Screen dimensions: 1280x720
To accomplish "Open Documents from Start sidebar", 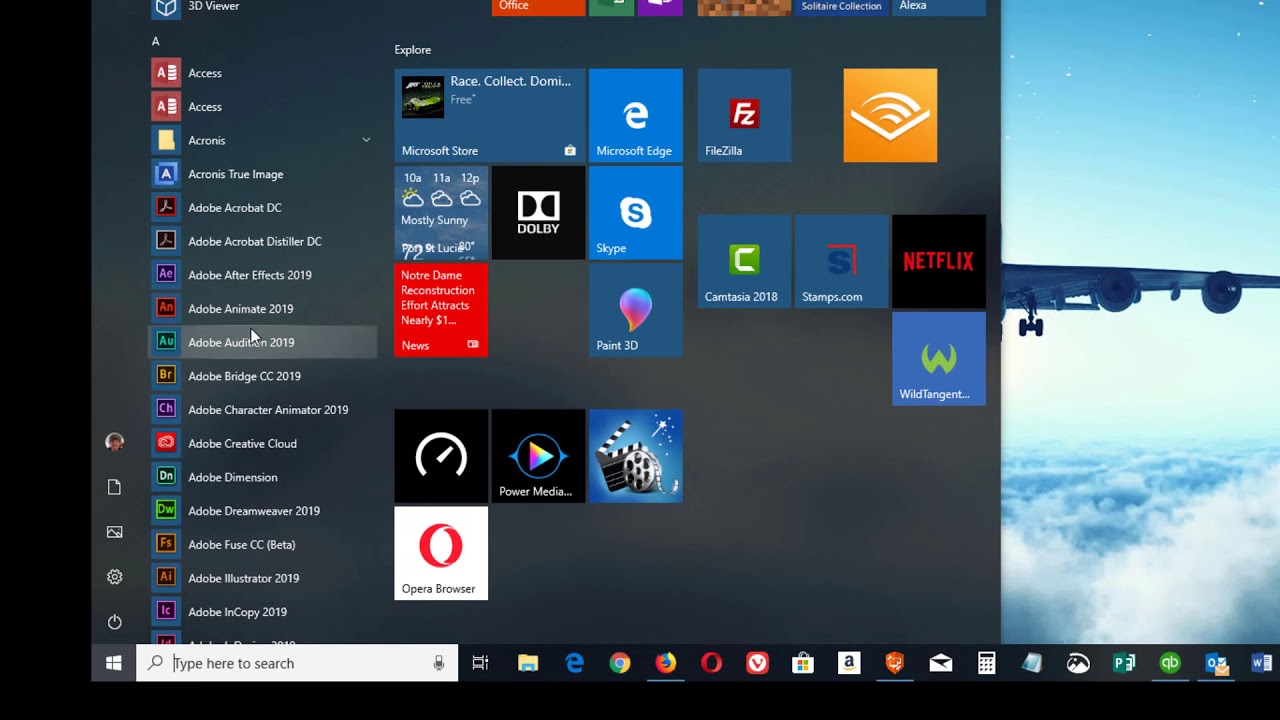I will (114, 487).
